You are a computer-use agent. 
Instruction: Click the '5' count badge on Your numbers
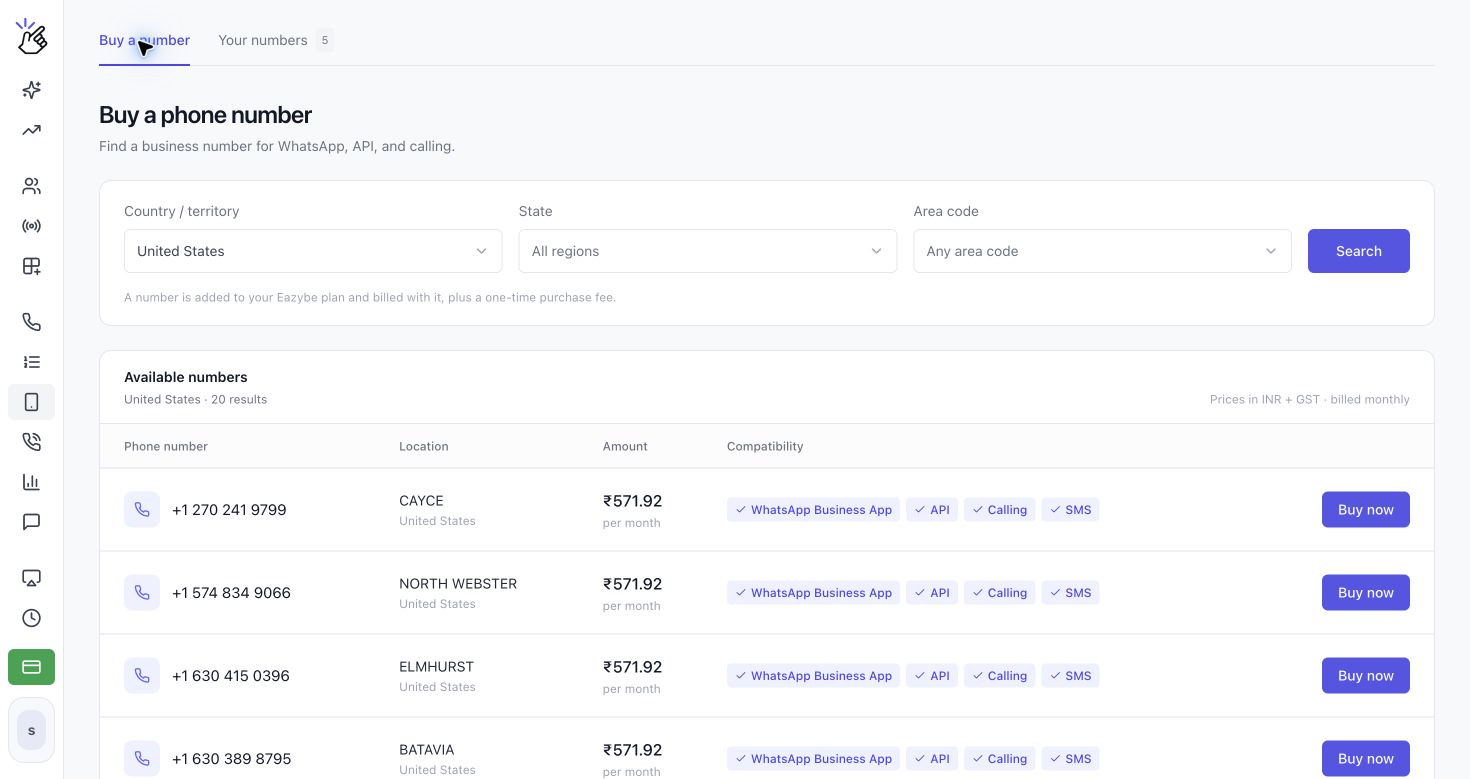[324, 41]
